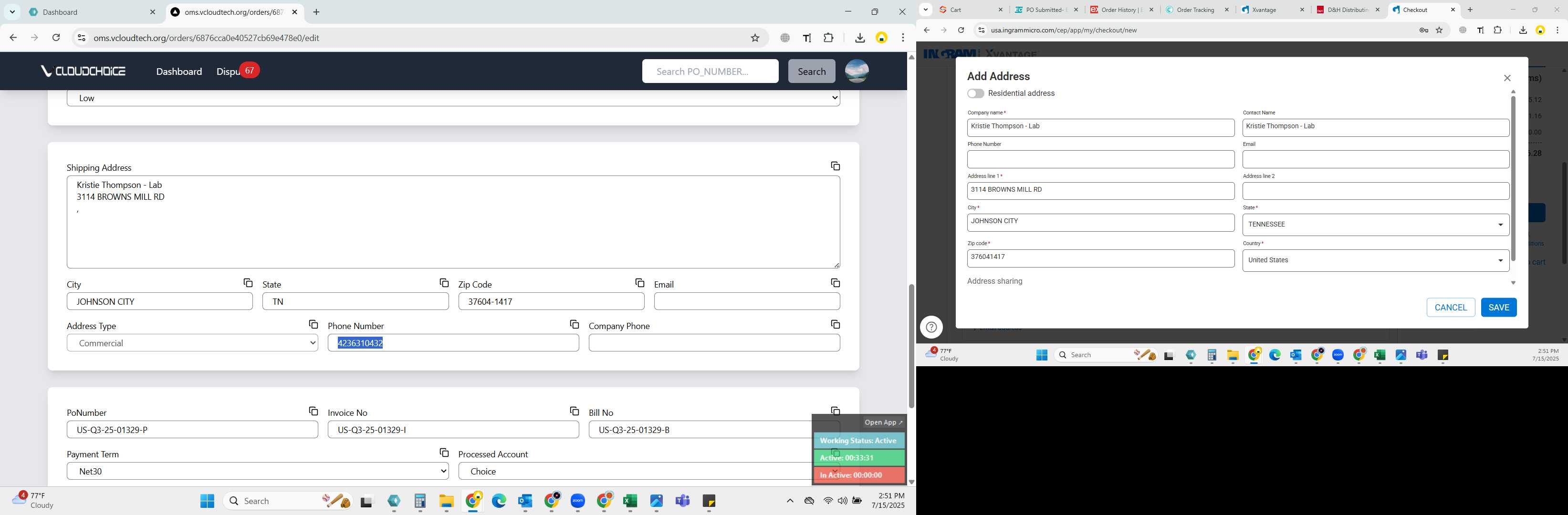Toggle the Residential address switch
Image resolution: width=1568 pixels, height=515 pixels.
(x=975, y=93)
